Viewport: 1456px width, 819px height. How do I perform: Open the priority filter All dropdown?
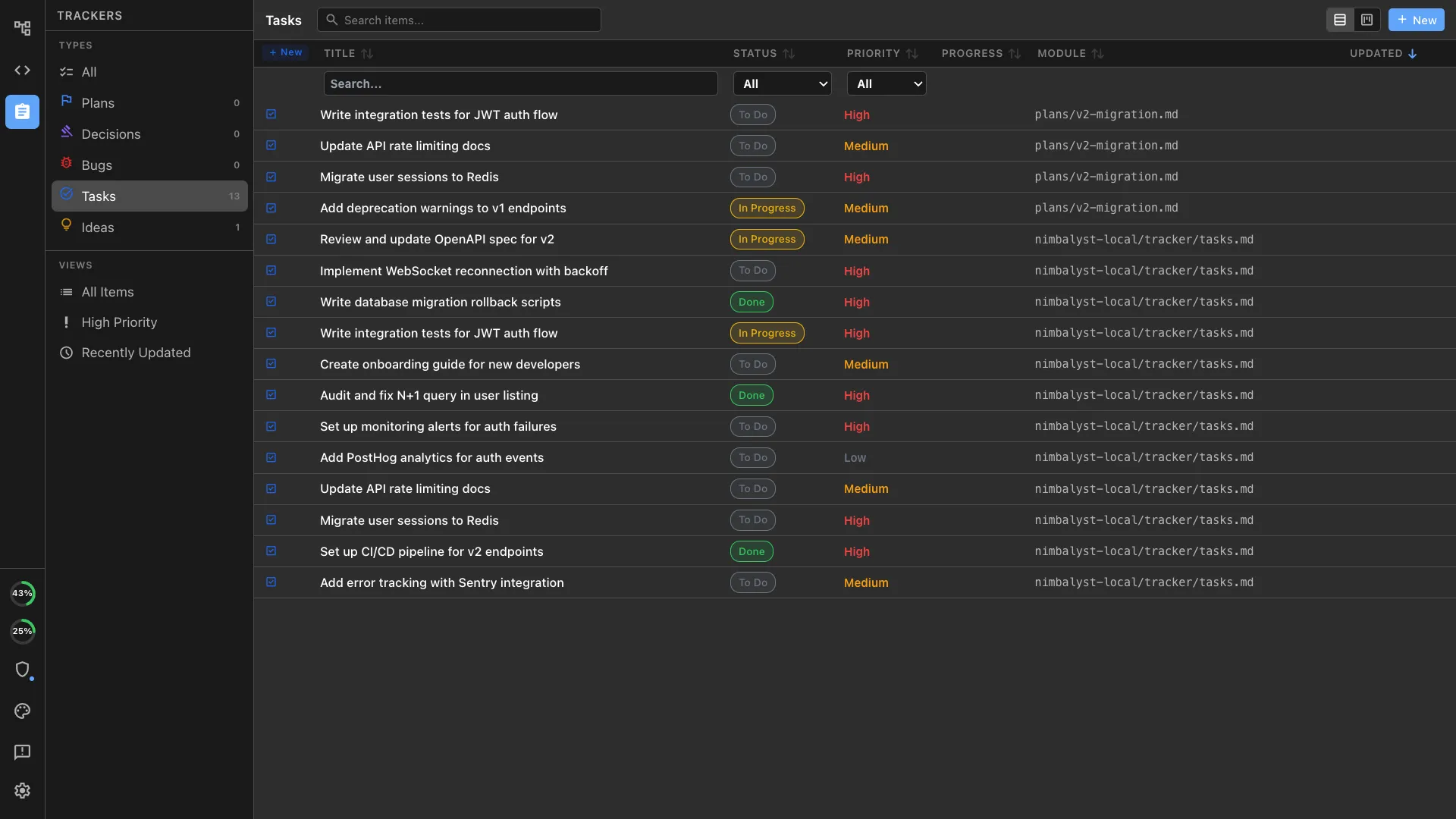886,83
